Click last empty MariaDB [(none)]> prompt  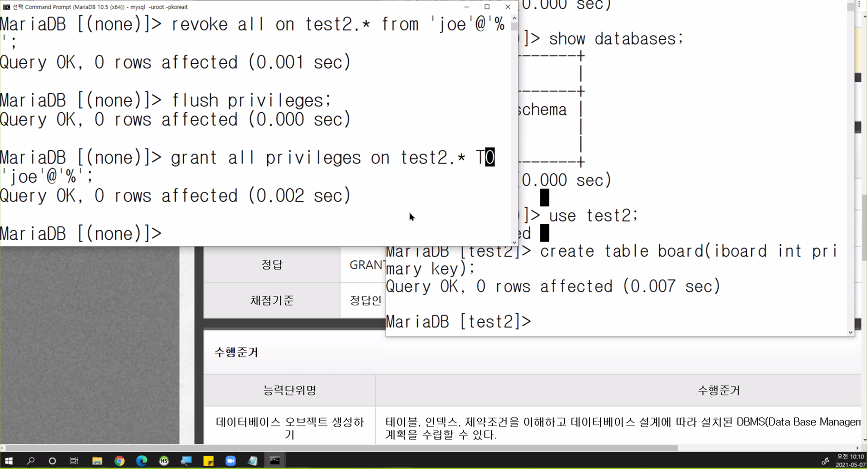click(81, 234)
